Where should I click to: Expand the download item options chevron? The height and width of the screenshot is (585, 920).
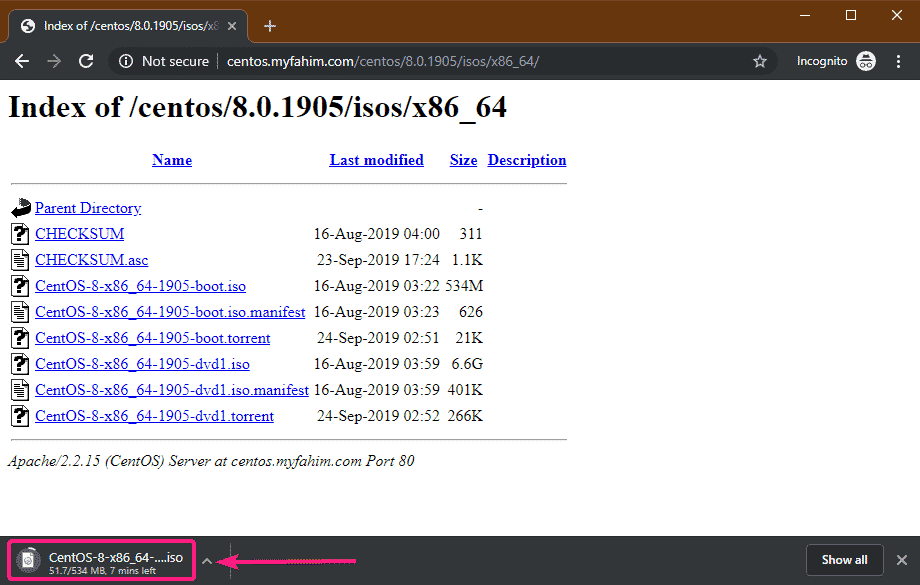pos(207,561)
